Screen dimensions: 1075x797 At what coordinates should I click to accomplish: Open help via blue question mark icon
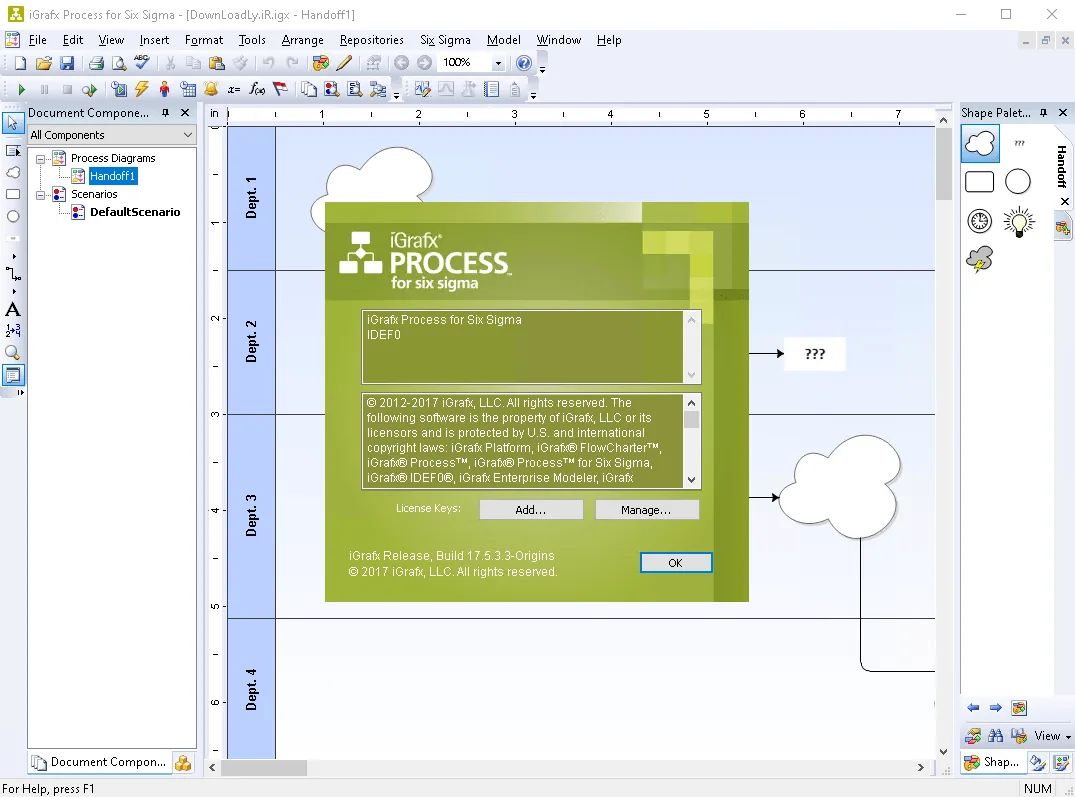click(x=524, y=63)
